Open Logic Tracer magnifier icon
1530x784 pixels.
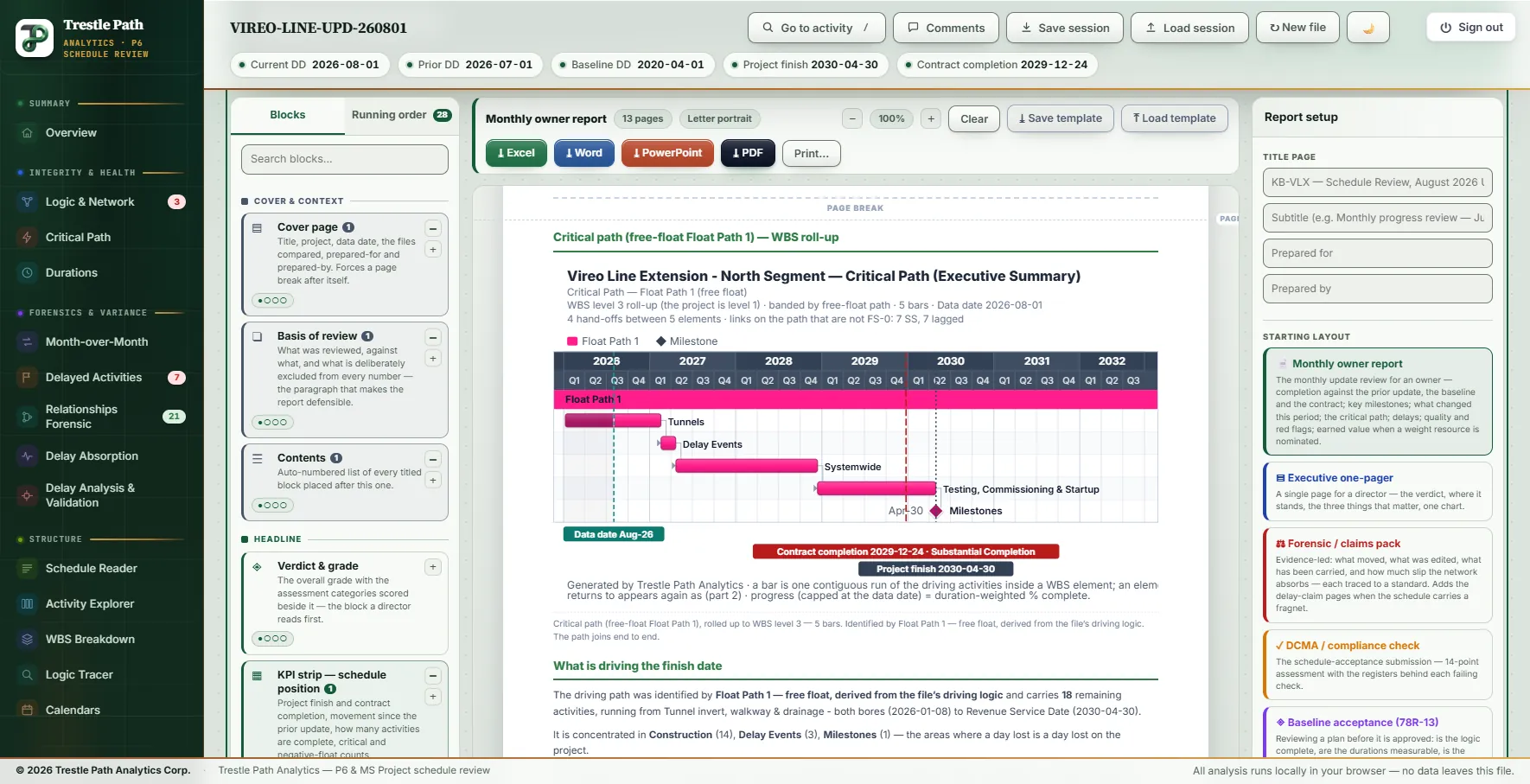tap(27, 675)
